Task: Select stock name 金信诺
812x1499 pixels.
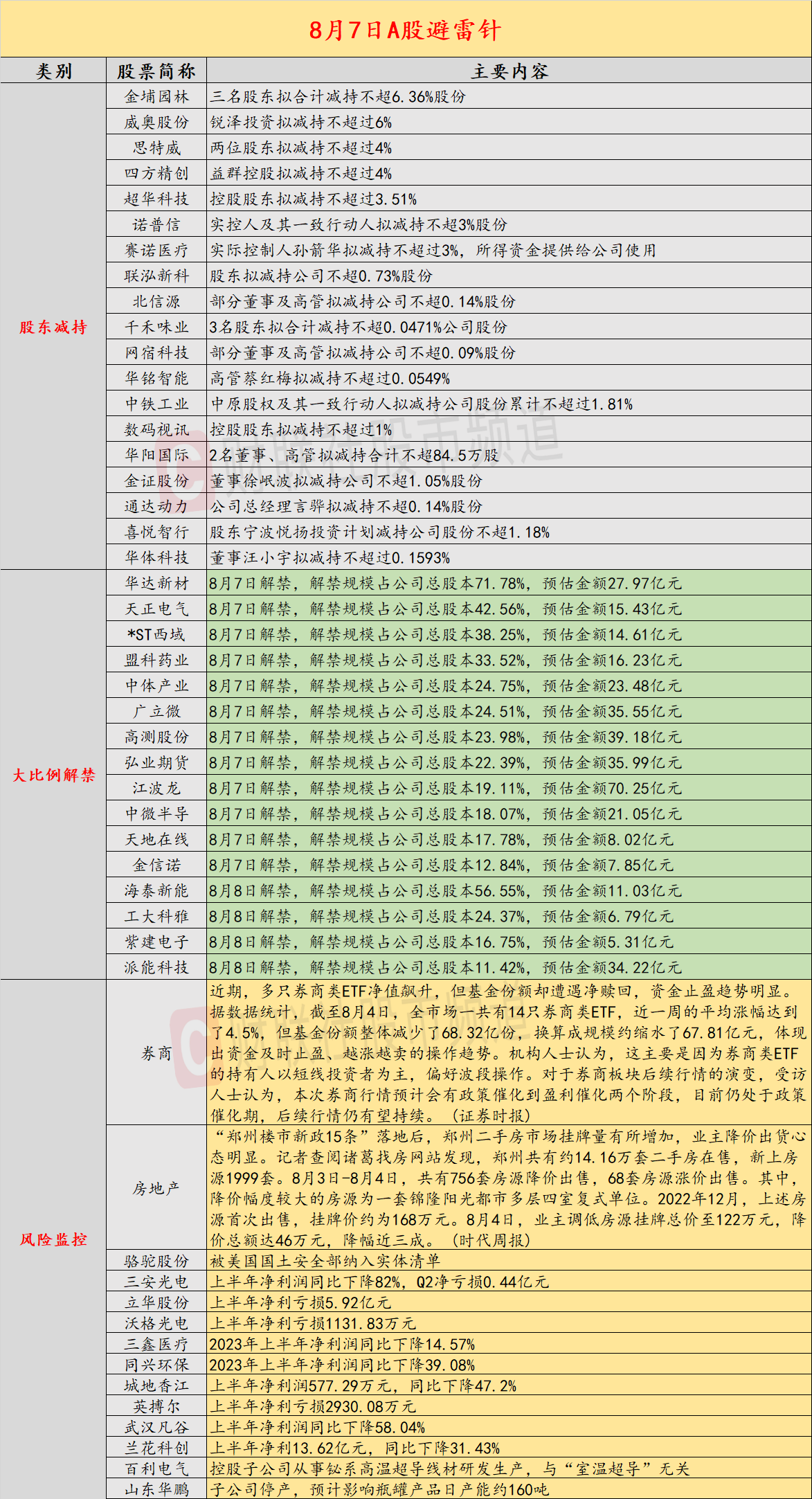Action: [156, 865]
